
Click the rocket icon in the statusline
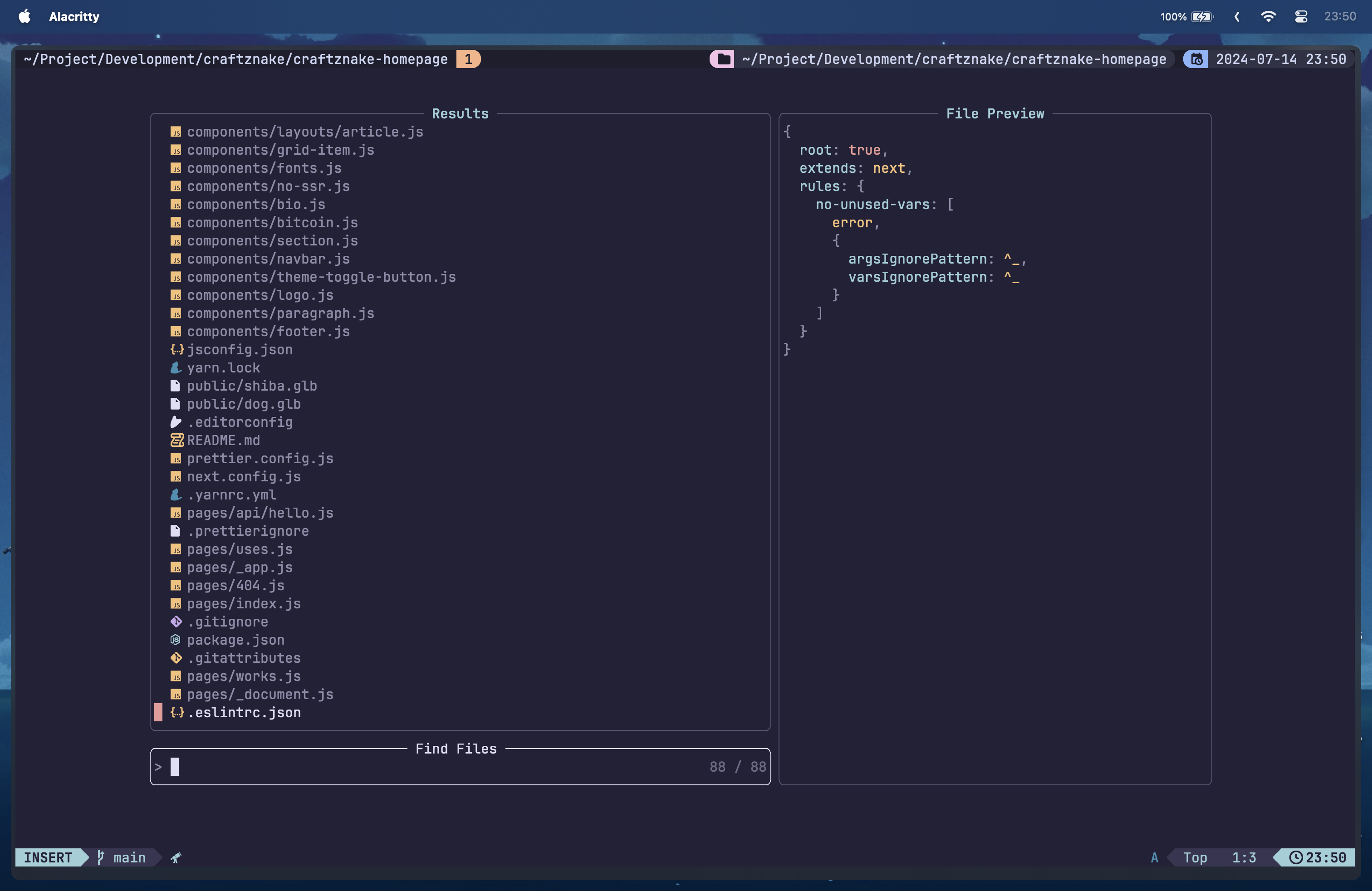click(176, 857)
